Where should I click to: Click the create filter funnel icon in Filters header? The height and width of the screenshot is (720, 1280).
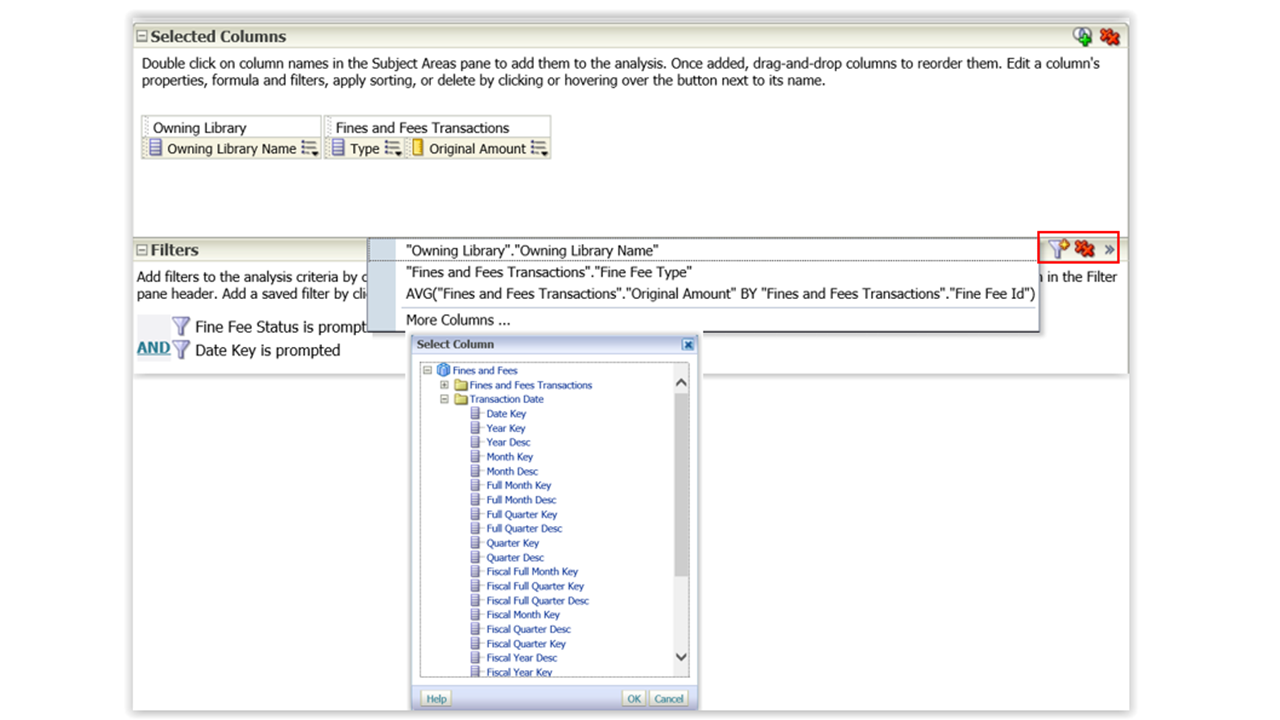[x=1058, y=249]
